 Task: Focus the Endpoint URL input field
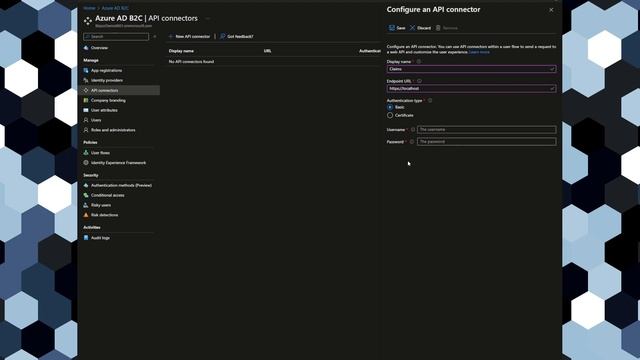(471, 89)
